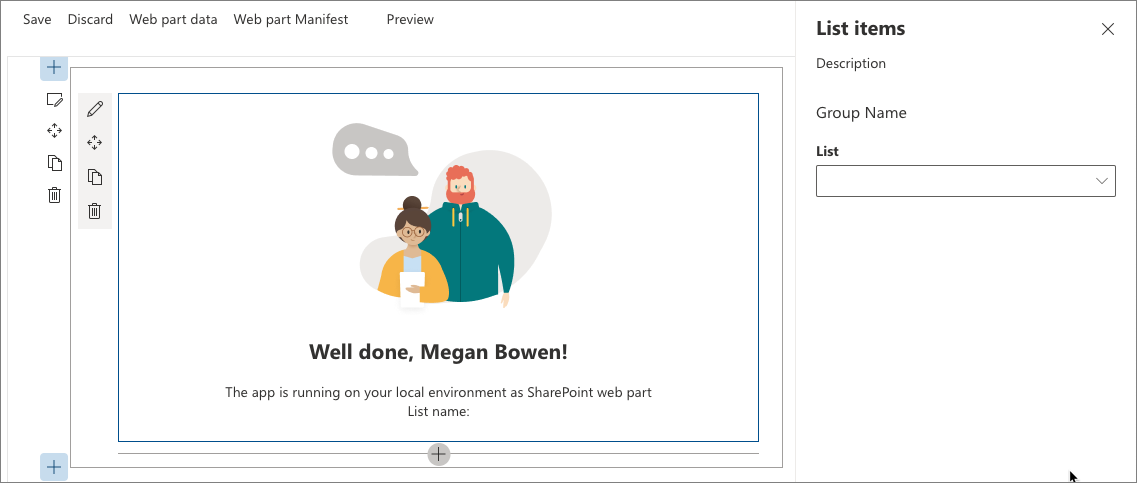
Task: Add a new section using the top plus icon
Action: tap(54, 68)
